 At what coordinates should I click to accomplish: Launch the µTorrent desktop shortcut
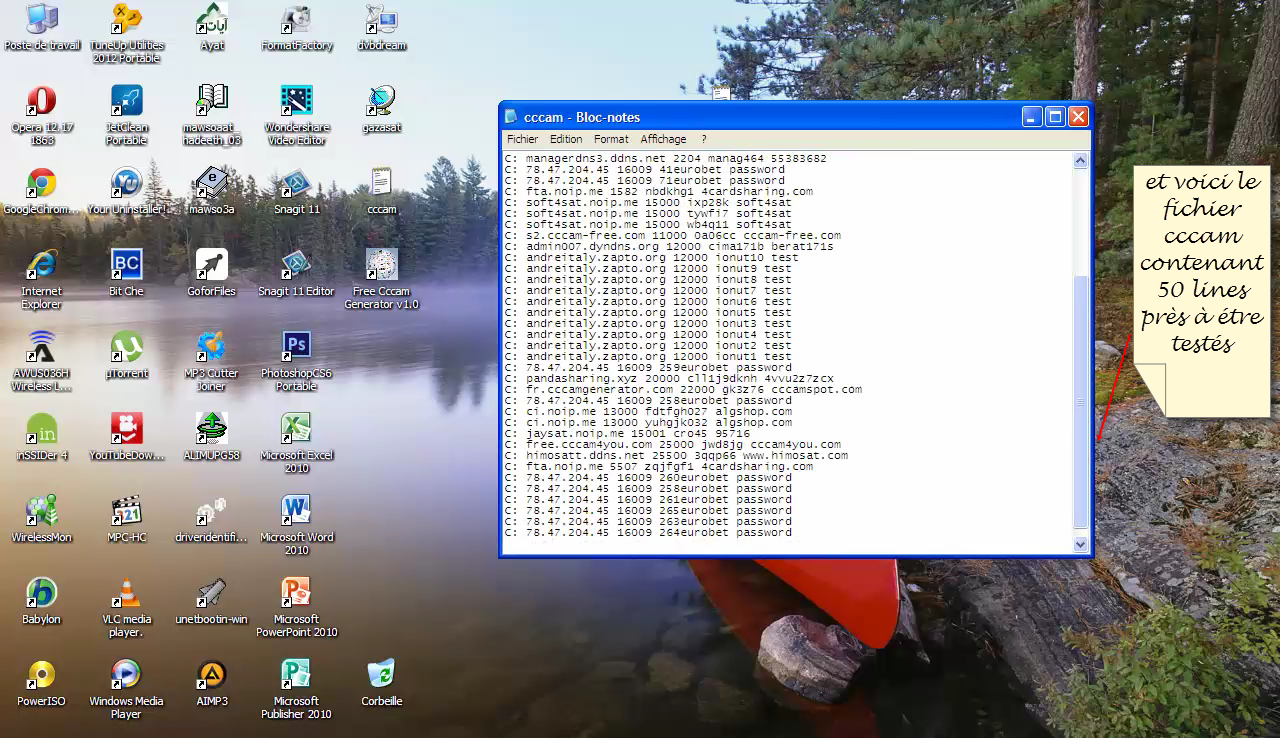pos(126,348)
